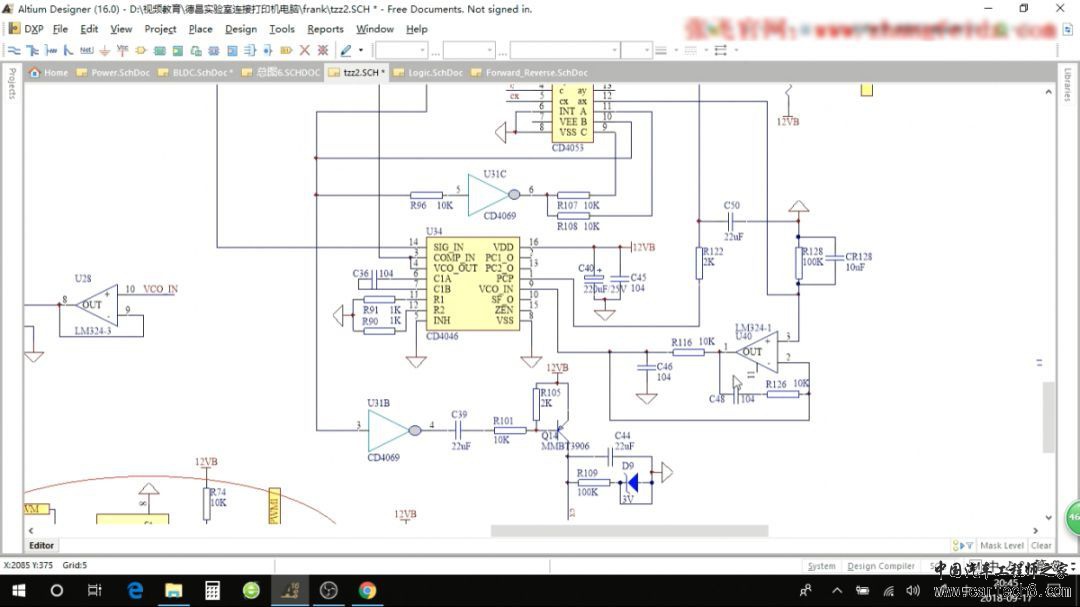Open the Place menu

pyautogui.click(x=200, y=29)
